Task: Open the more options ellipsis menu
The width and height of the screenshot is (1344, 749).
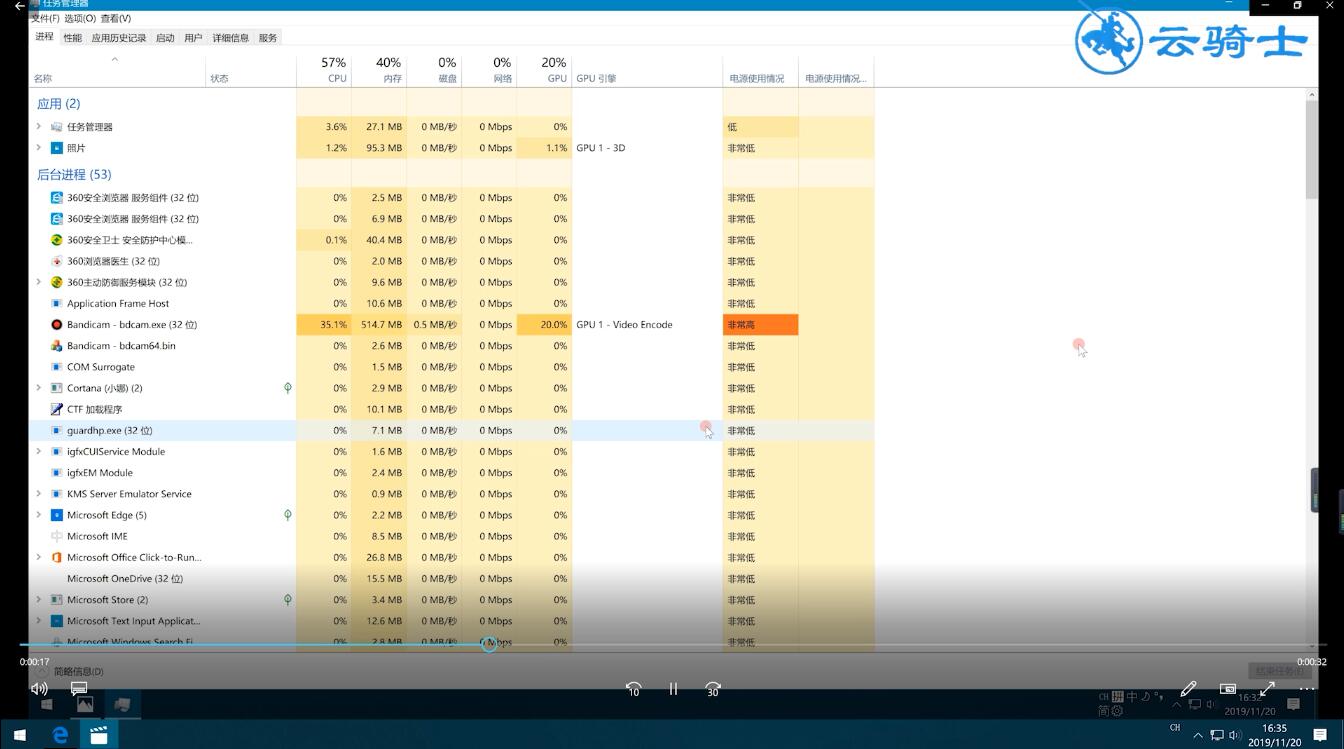Action: click(x=1307, y=689)
